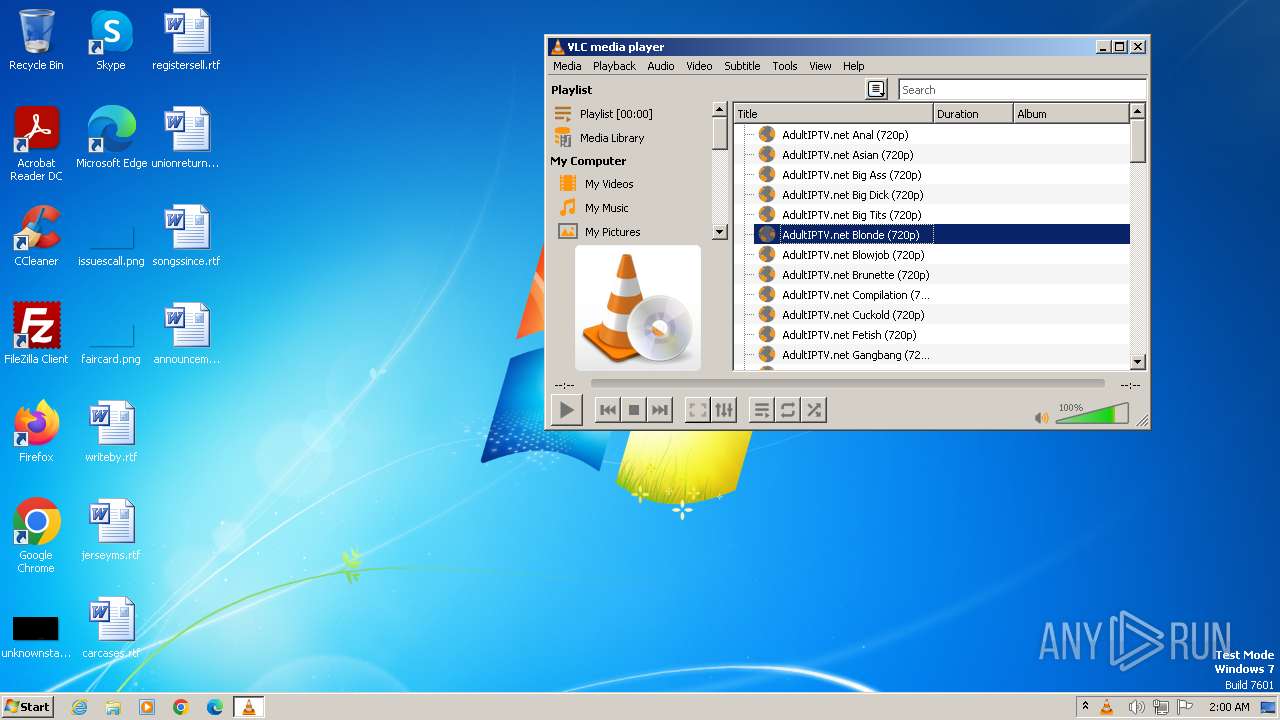This screenshot has height=720, width=1280.
Task: Change playlist view mode icon
Action: (x=877, y=90)
